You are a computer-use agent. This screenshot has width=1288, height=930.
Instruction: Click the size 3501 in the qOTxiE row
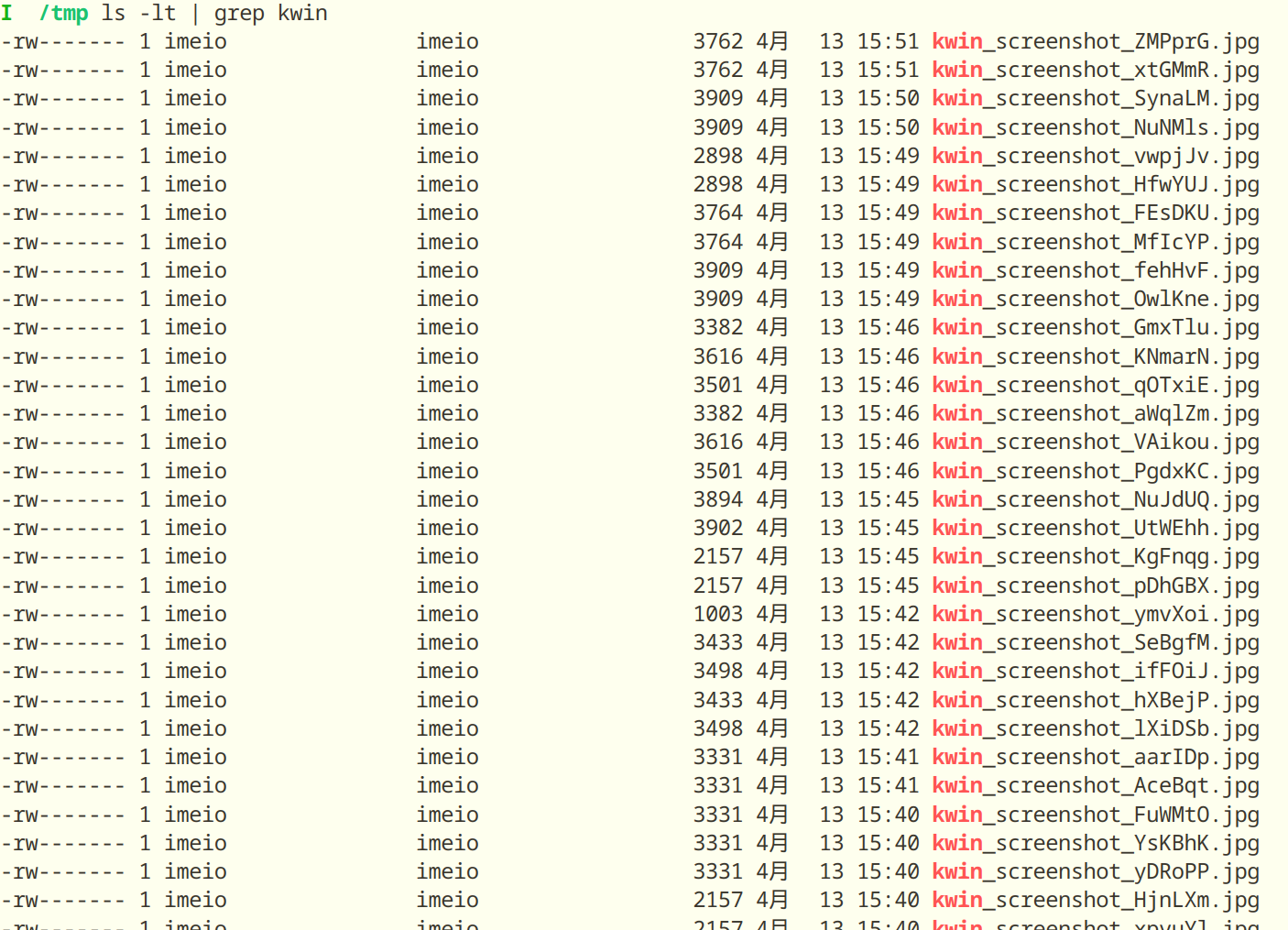(x=718, y=386)
